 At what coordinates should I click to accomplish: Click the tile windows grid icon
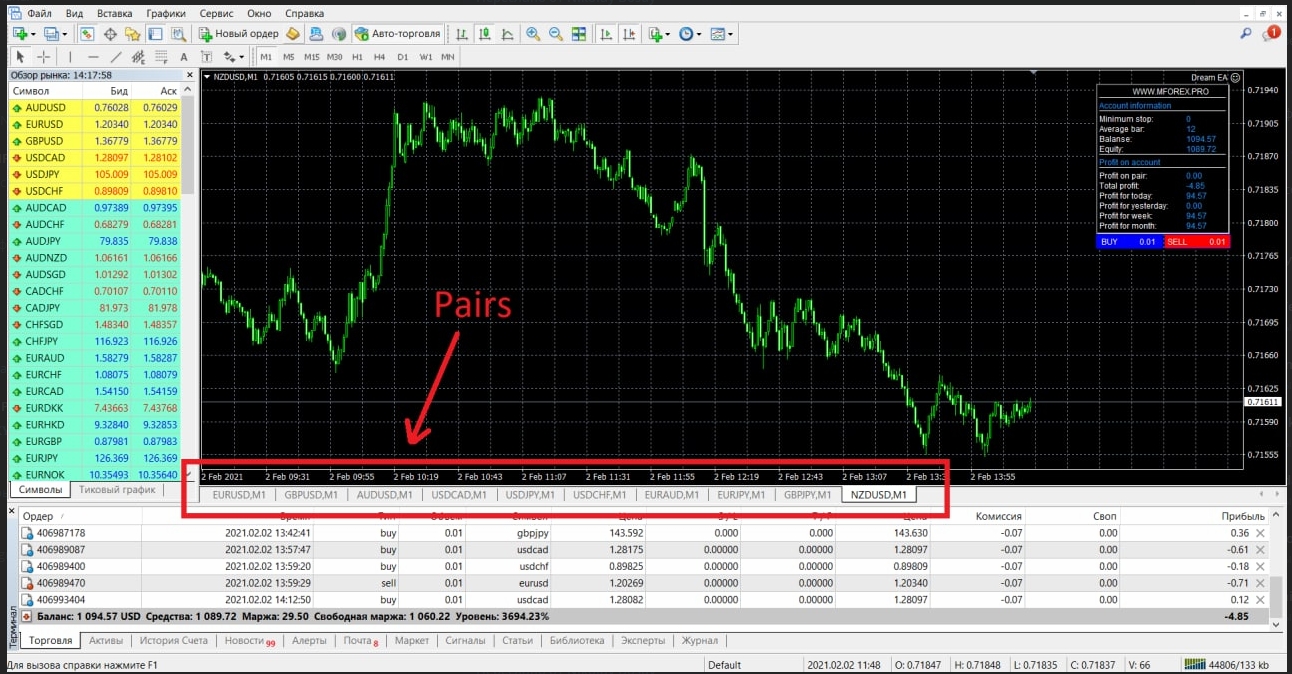click(x=578, y=34)
